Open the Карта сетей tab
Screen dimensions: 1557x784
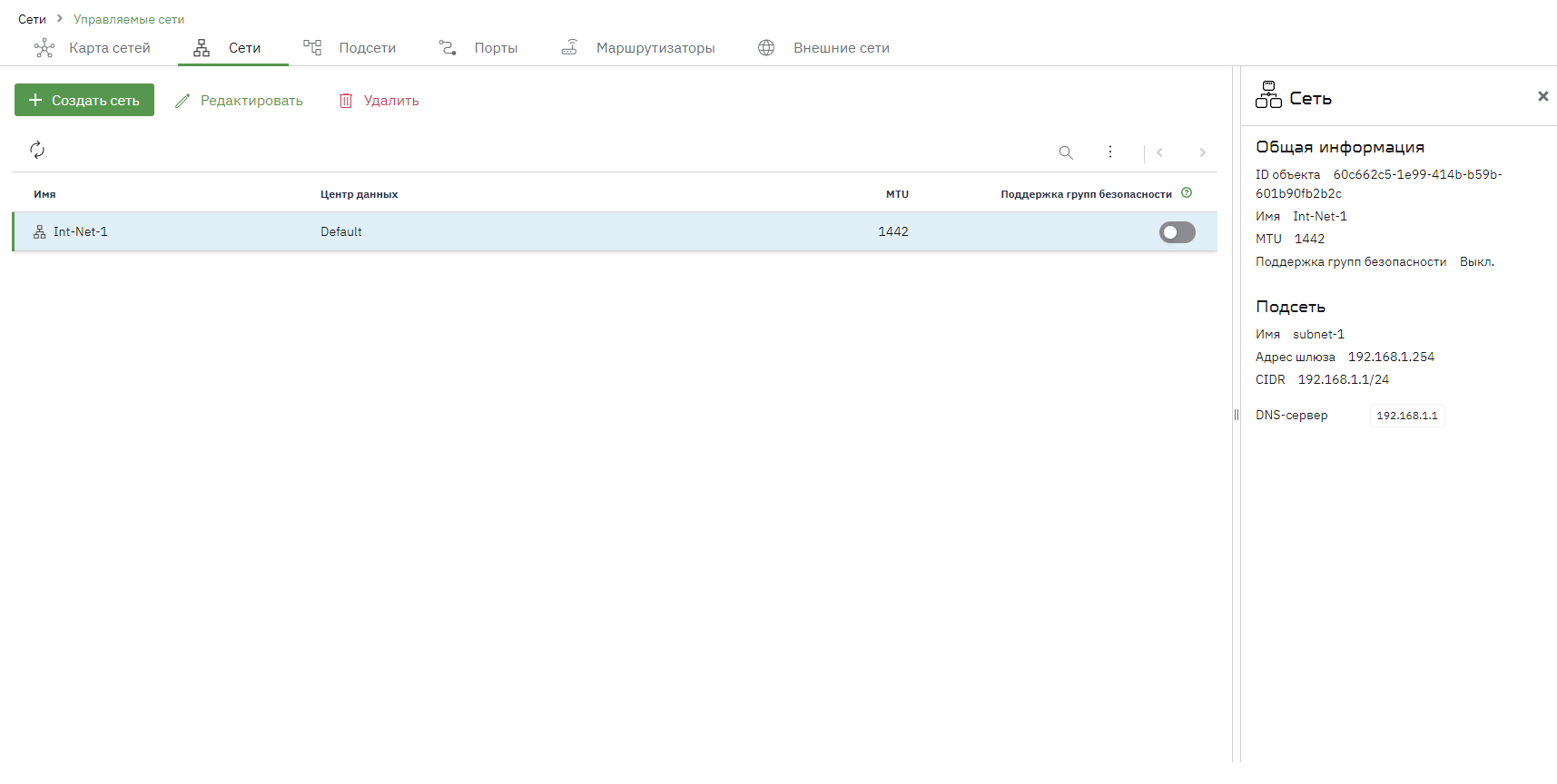(92, 48)
